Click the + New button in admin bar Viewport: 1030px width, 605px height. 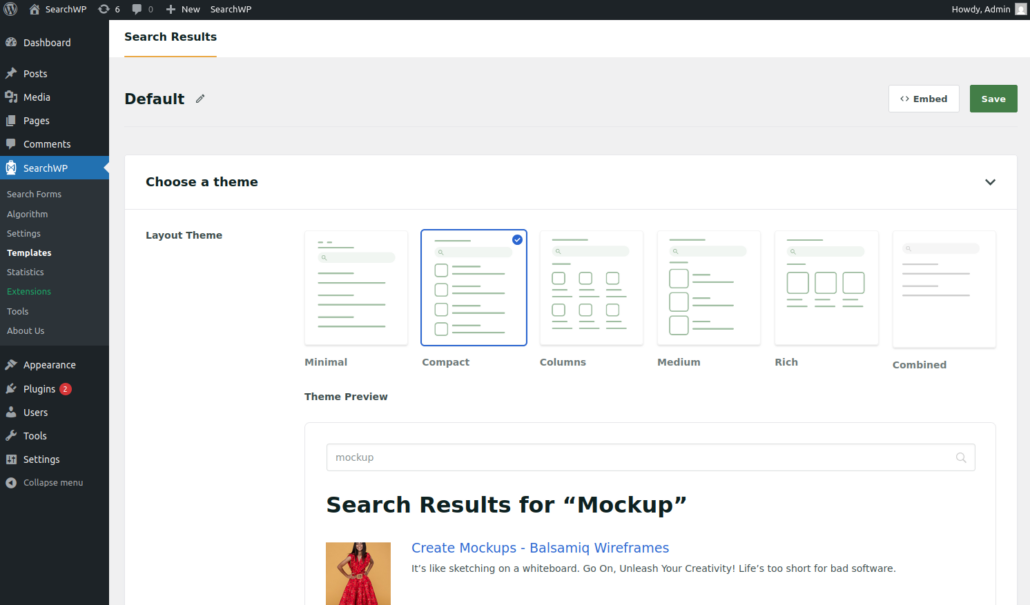[181, 9]
